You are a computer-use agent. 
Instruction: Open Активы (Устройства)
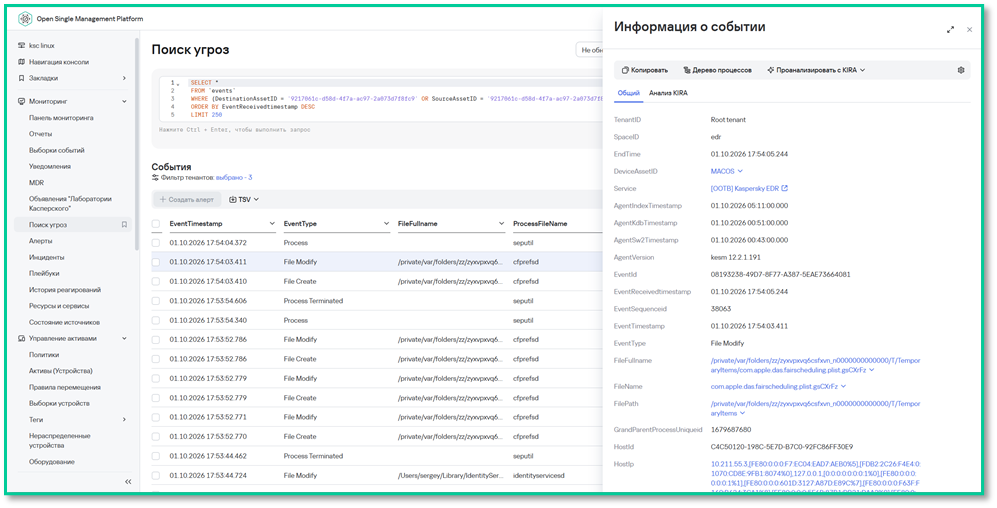coord(60,371)
